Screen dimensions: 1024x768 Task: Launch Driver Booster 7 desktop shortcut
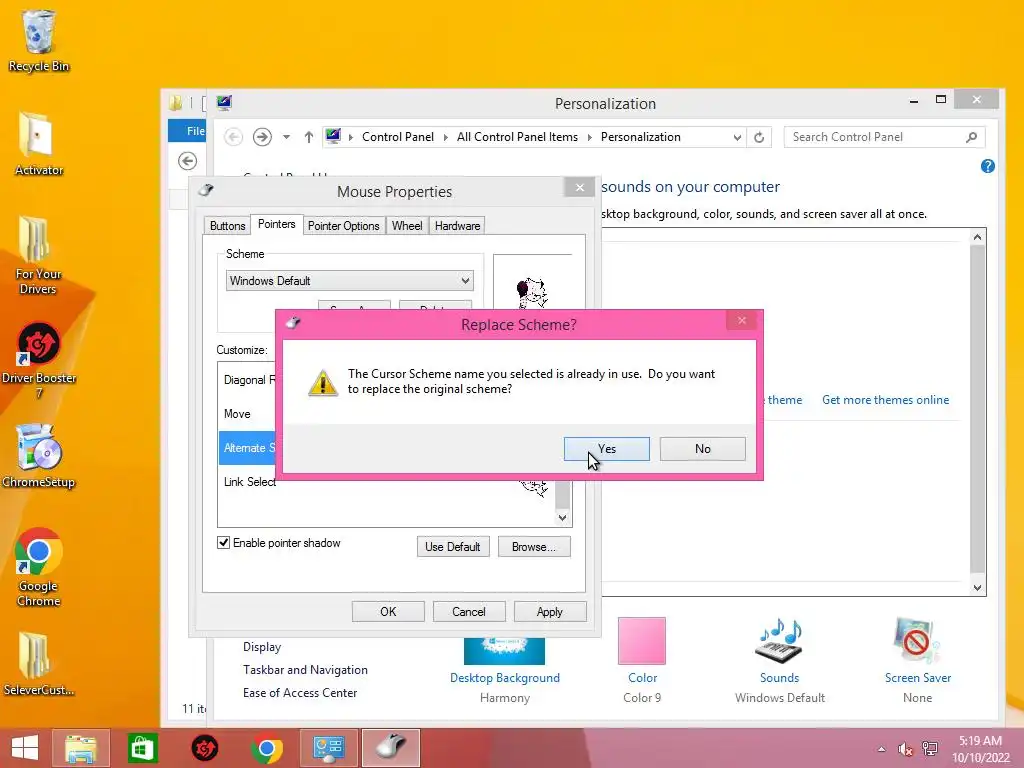[39, 359]
